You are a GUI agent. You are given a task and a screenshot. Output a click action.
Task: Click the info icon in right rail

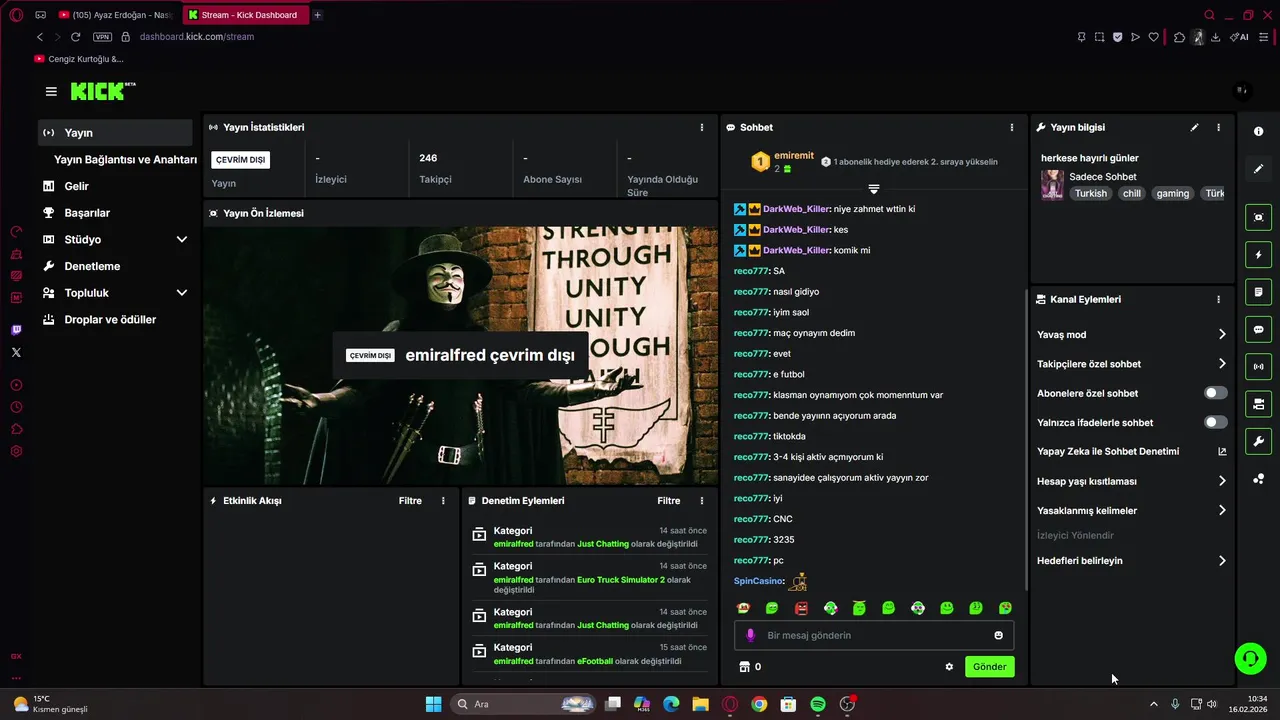pyautogui.click(x=1259, y=131)
